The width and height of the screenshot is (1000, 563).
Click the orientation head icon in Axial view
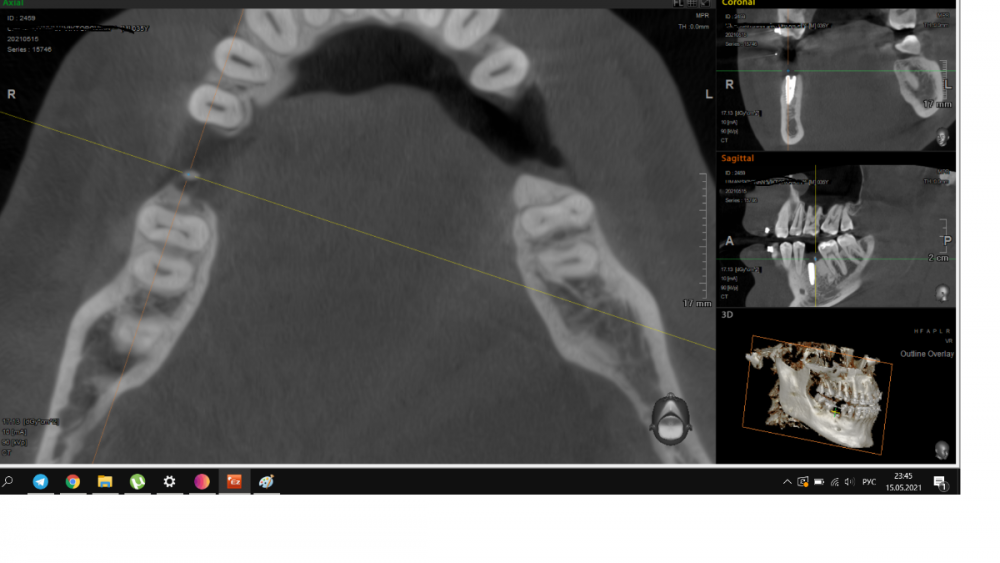click(x=667, y=420)
